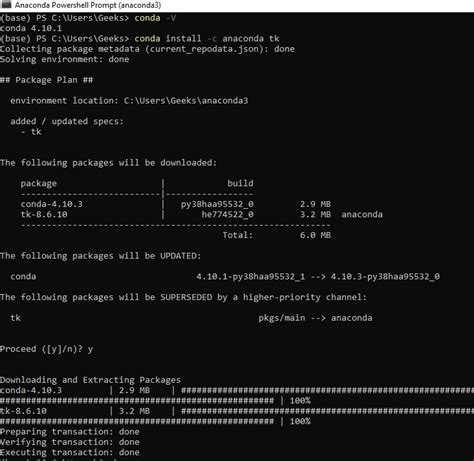Click 'Collecting package metadata (current_repodata.json): done' line
474x461 pixels.
tap(147, 49)
